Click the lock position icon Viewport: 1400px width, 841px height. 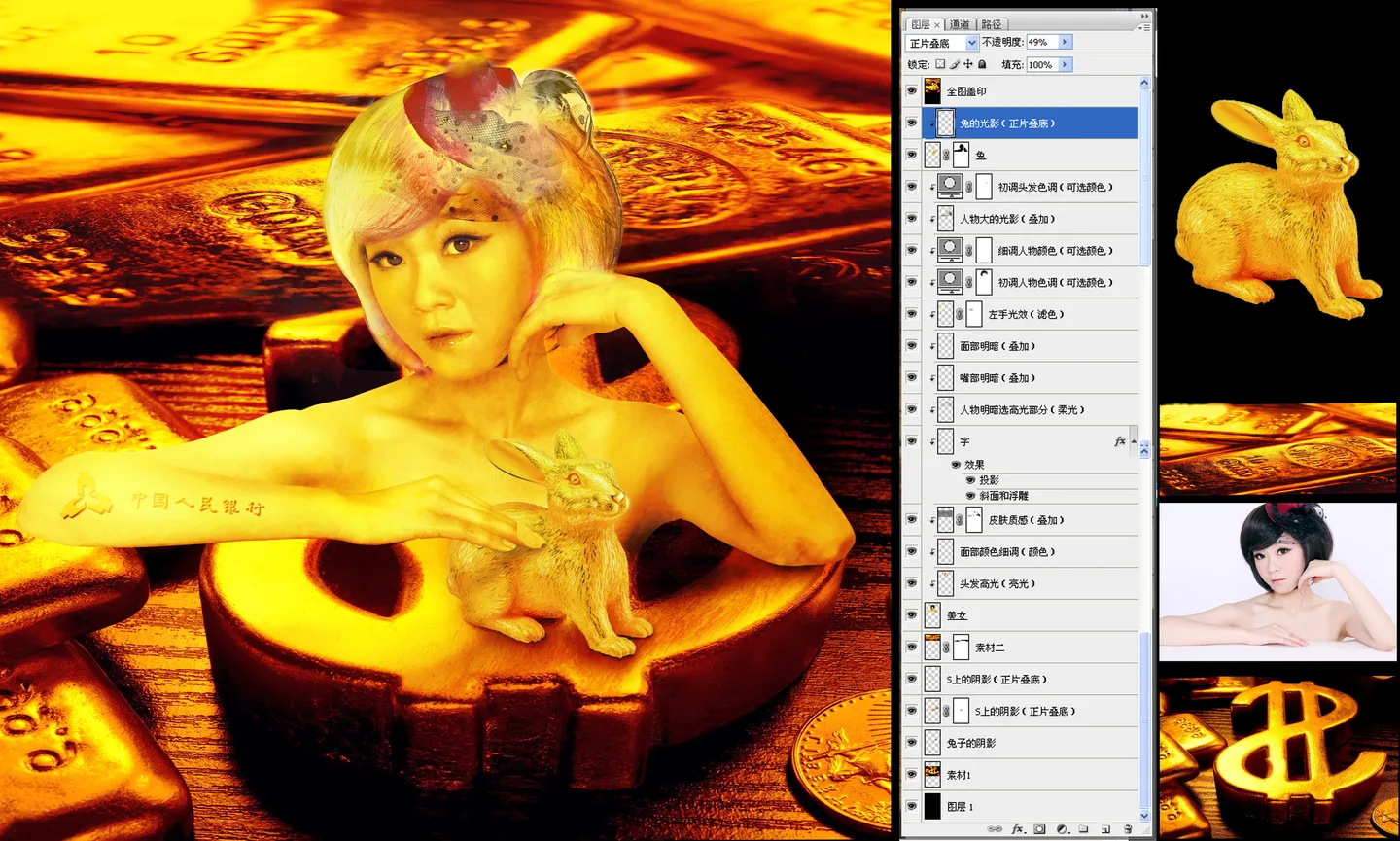(x=967, y=64)
